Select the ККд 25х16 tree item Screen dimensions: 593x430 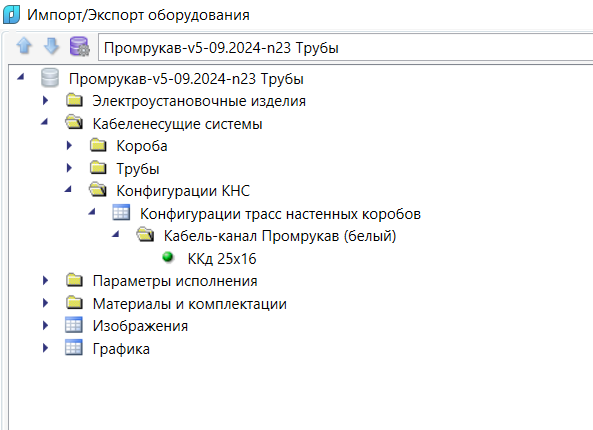coord(222,259)
